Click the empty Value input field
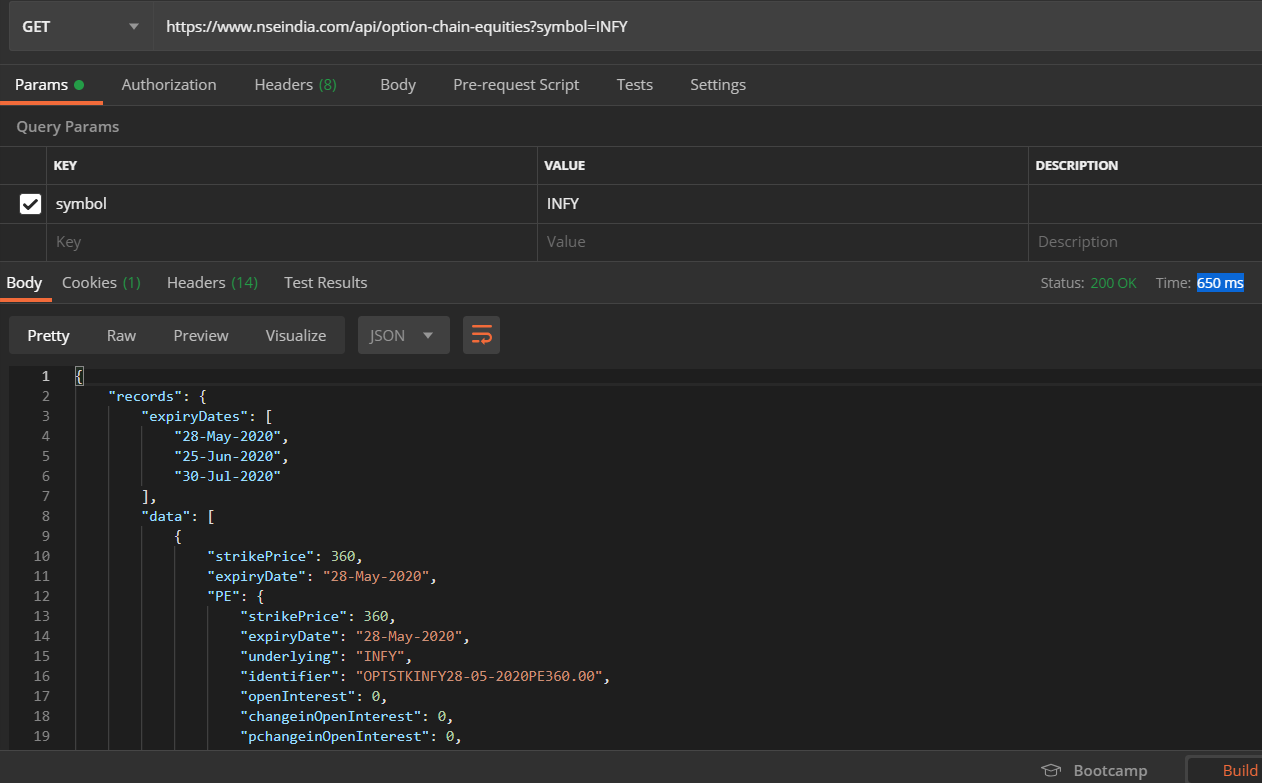The height and width of the screenshot is (783, 1262). (783, 242)
